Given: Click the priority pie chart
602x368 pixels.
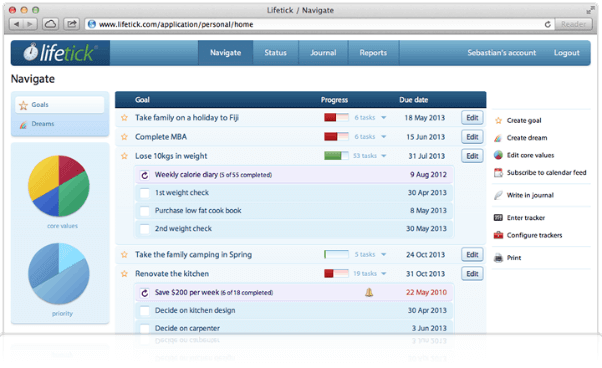Looking at the screenshot, I should 59,274.
